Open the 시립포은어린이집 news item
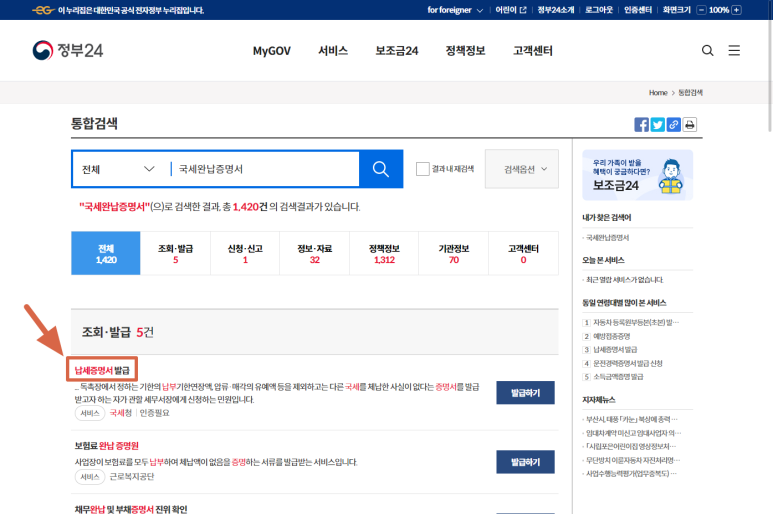The image size is (773, 514). tap(631, 446)
